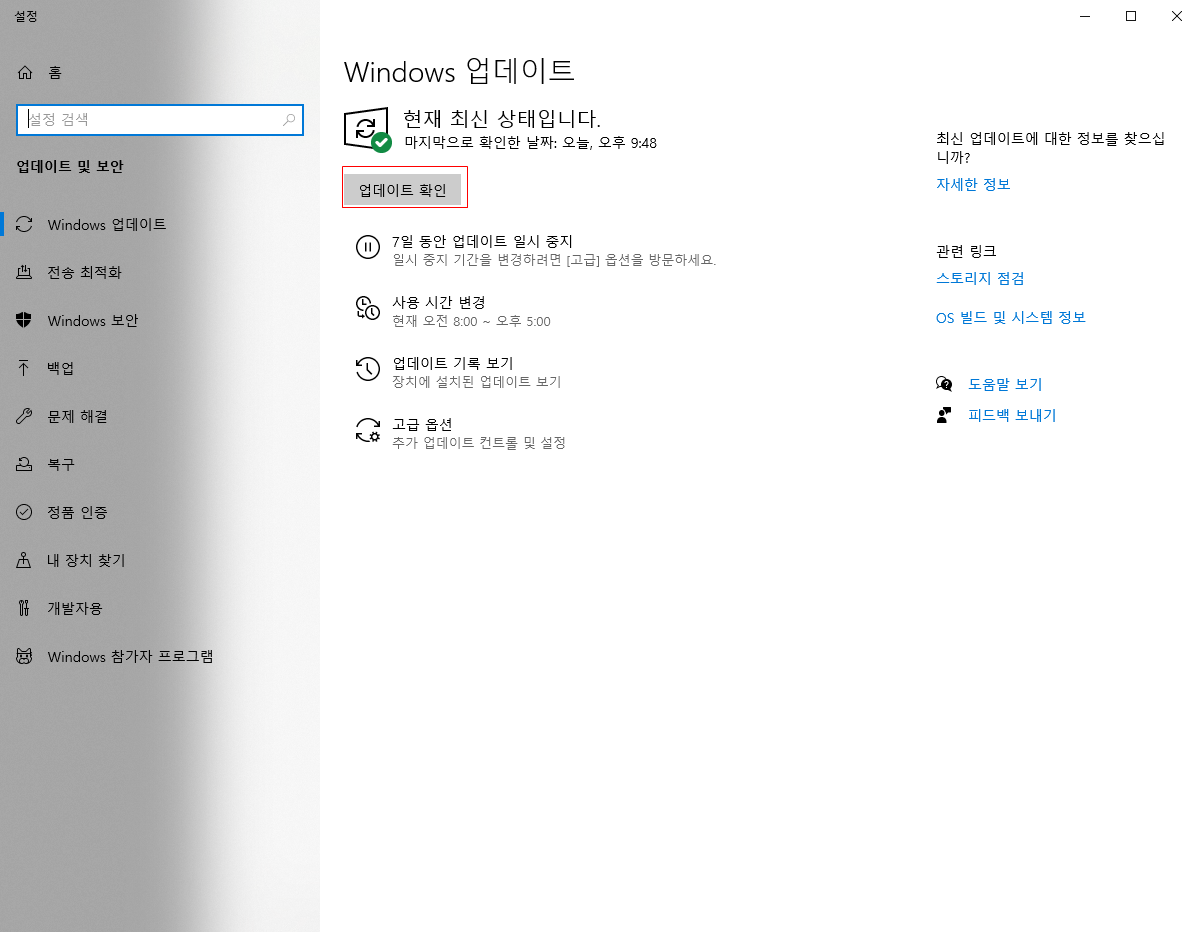Select Windows 업데이트 in the sidebar
Screen dimensions: 1200x932
click(x=160, y=224)
